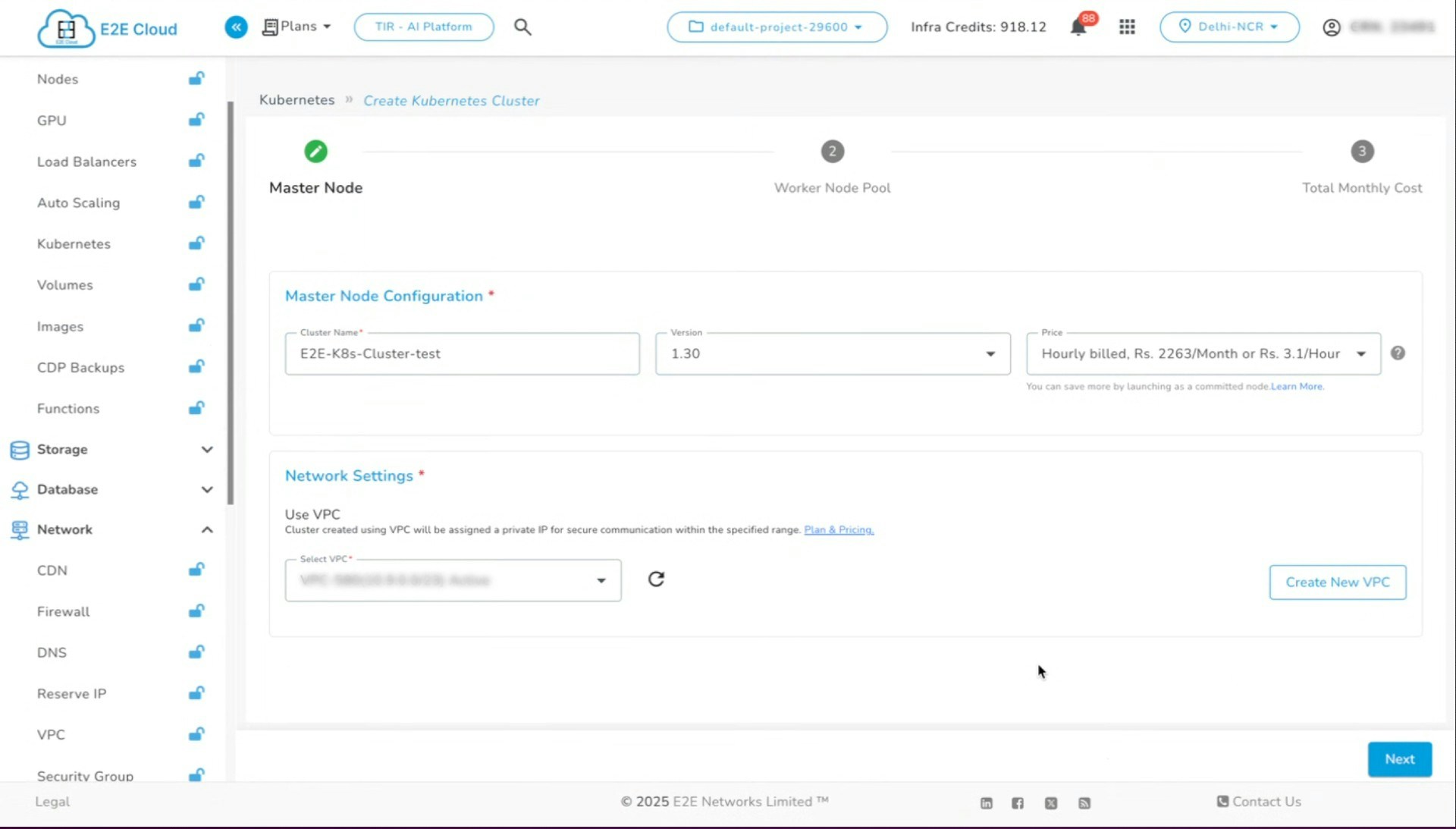Click the lock icon beside Images
Image resolution: width=1456 pixels, height=829 pixels.
(196, 325)
